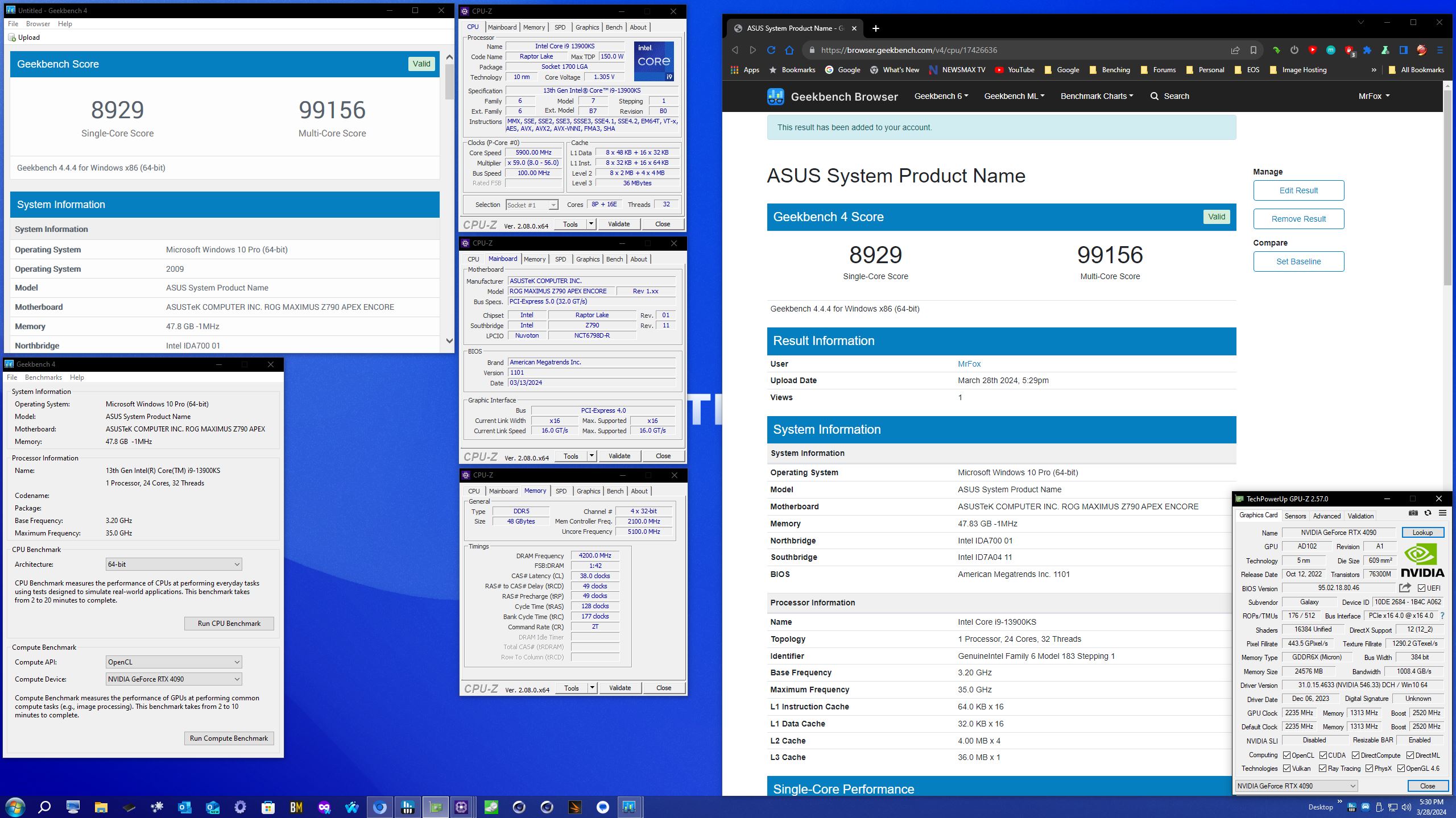Screen dimensions: 1456x818
Task: Switch to the Validation tab in GPU-Z
Action: [x=1360, y=516]
